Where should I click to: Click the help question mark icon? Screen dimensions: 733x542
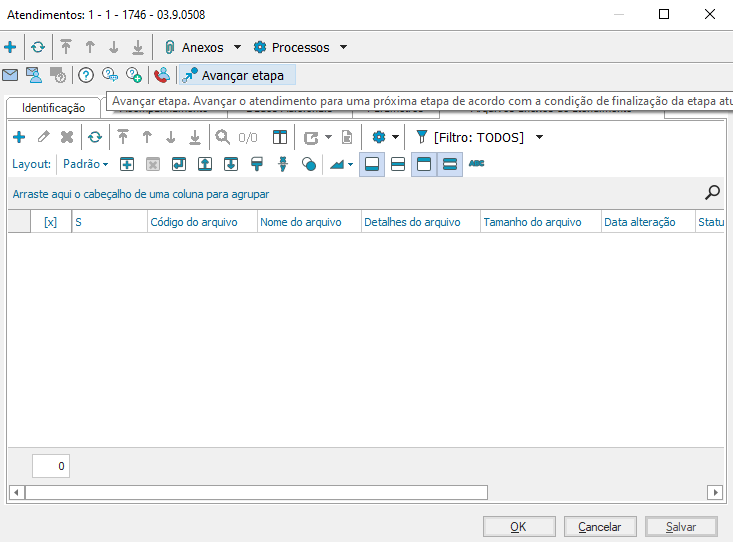click(x=86, y=75)
